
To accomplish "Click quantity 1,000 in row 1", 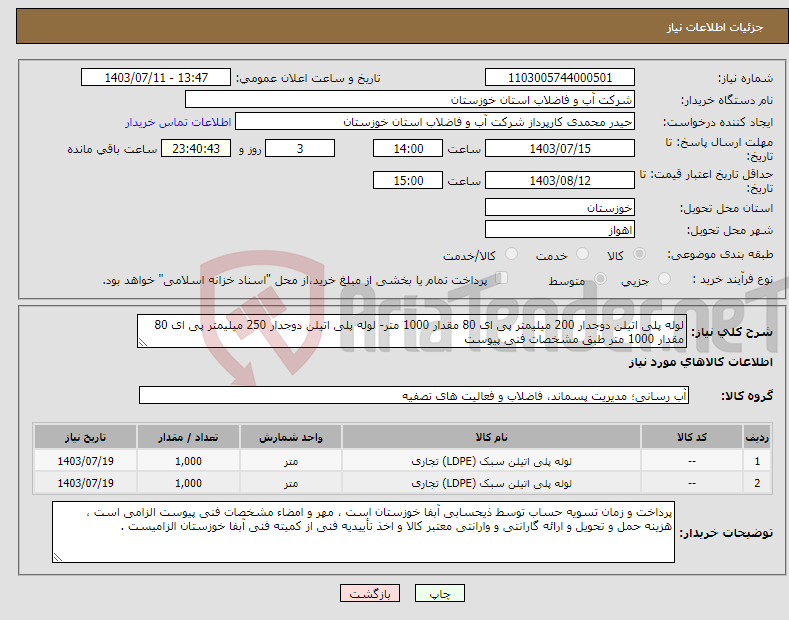I will [x=188, y=461].
